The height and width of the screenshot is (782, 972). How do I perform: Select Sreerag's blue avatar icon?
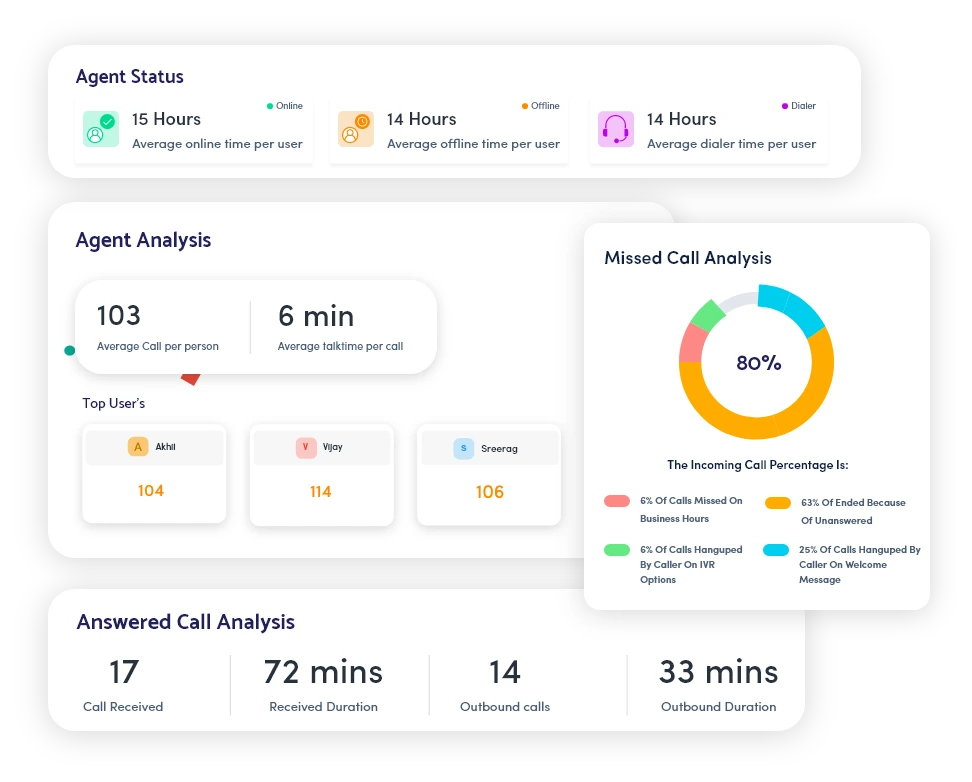[x=464, y=448]
